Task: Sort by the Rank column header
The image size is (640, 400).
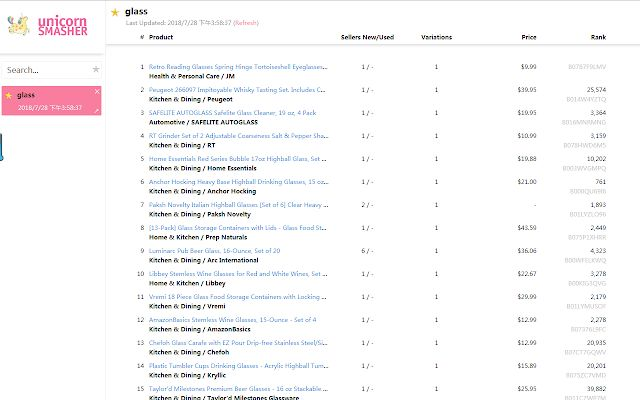Action: pos(598,37)
